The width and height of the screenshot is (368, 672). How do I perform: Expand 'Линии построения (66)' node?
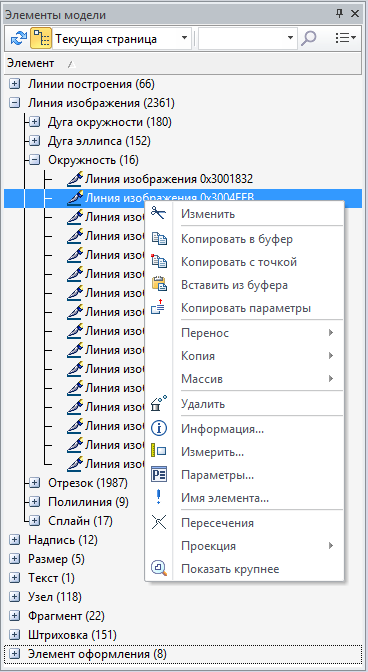click(15, 84)
